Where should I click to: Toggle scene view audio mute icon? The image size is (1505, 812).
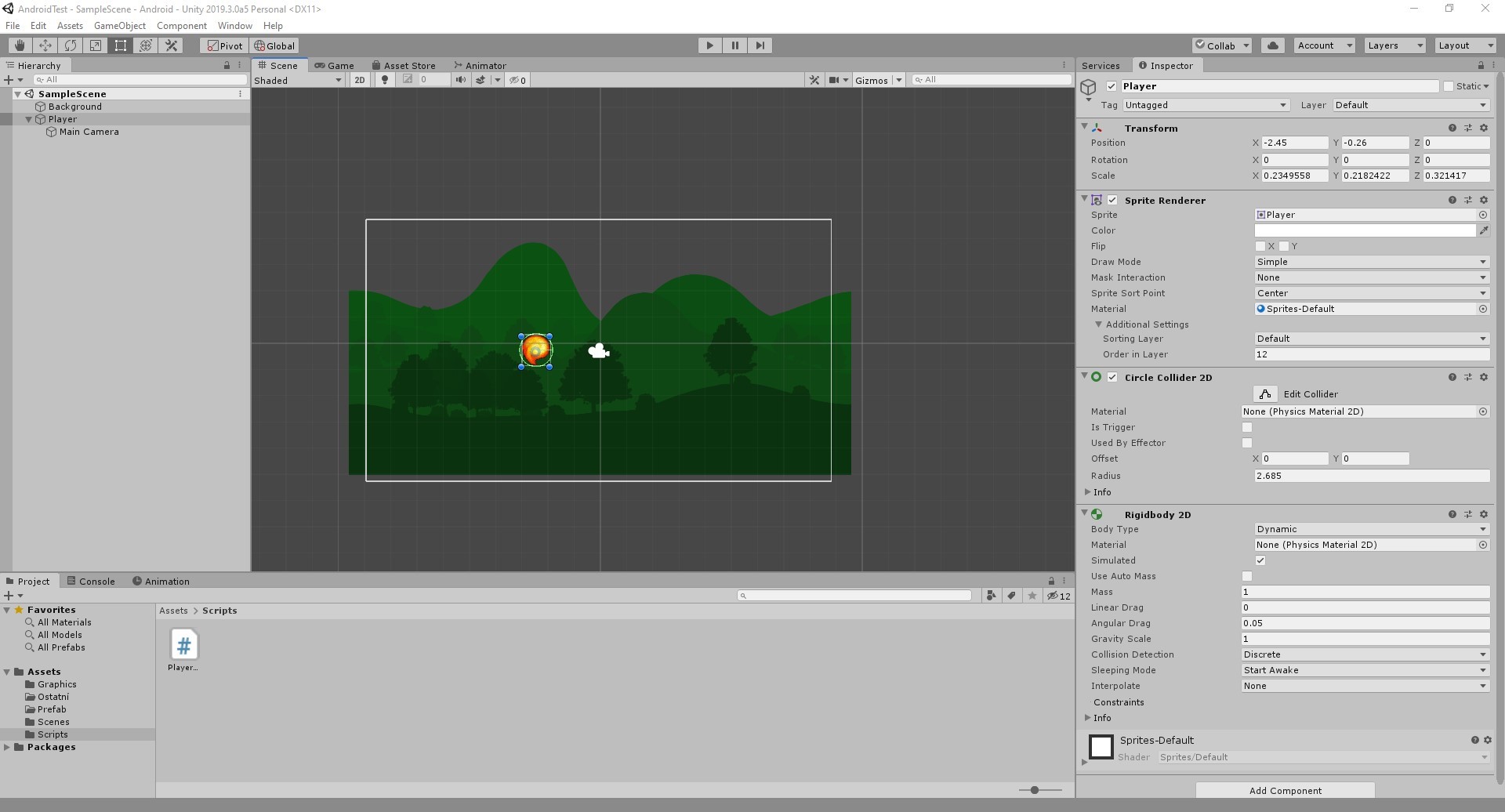[461, 79]
